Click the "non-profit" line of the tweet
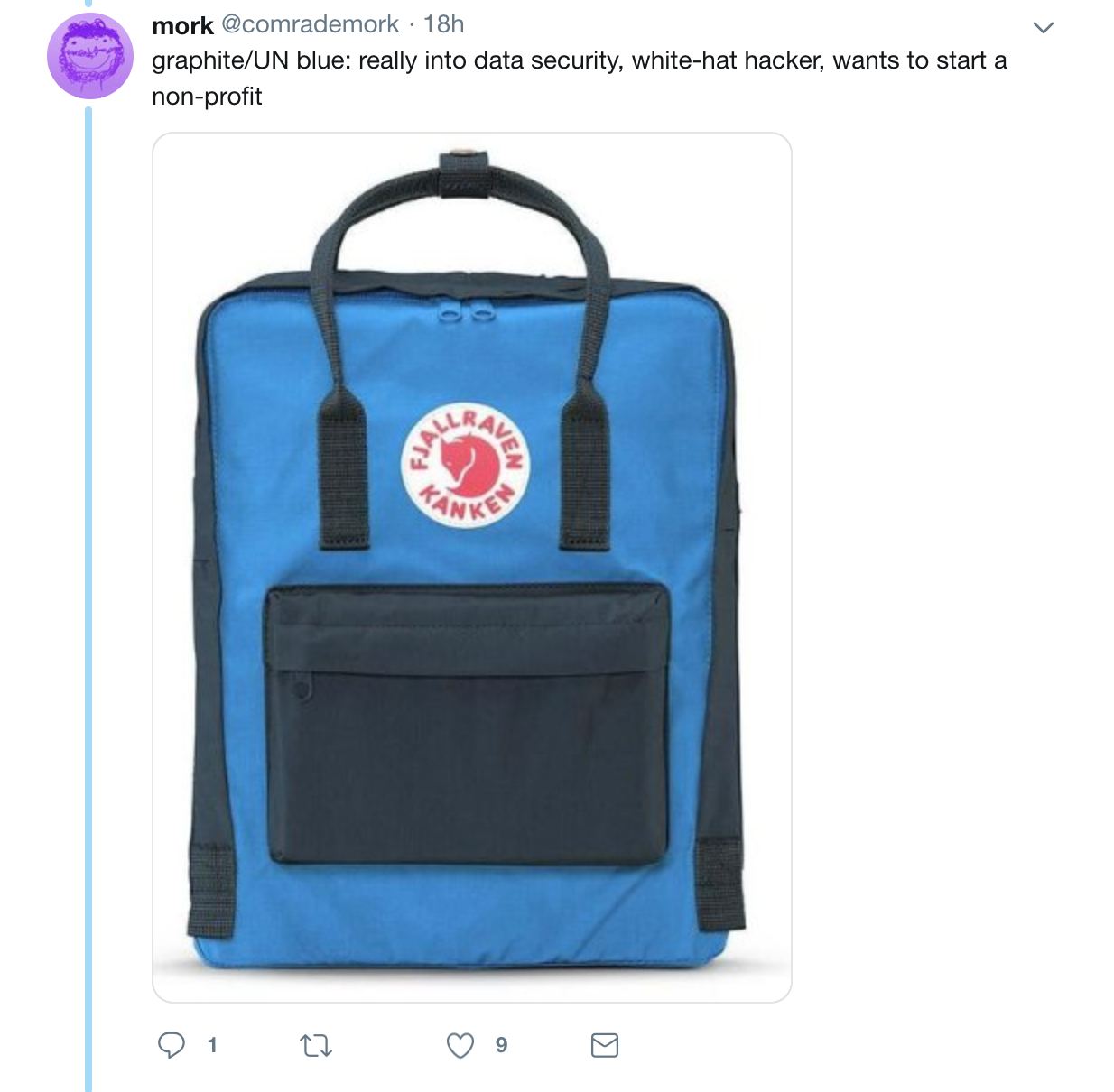This screenshot has height=1092, width=1114. pyautogui.click(x=207, y=97)
